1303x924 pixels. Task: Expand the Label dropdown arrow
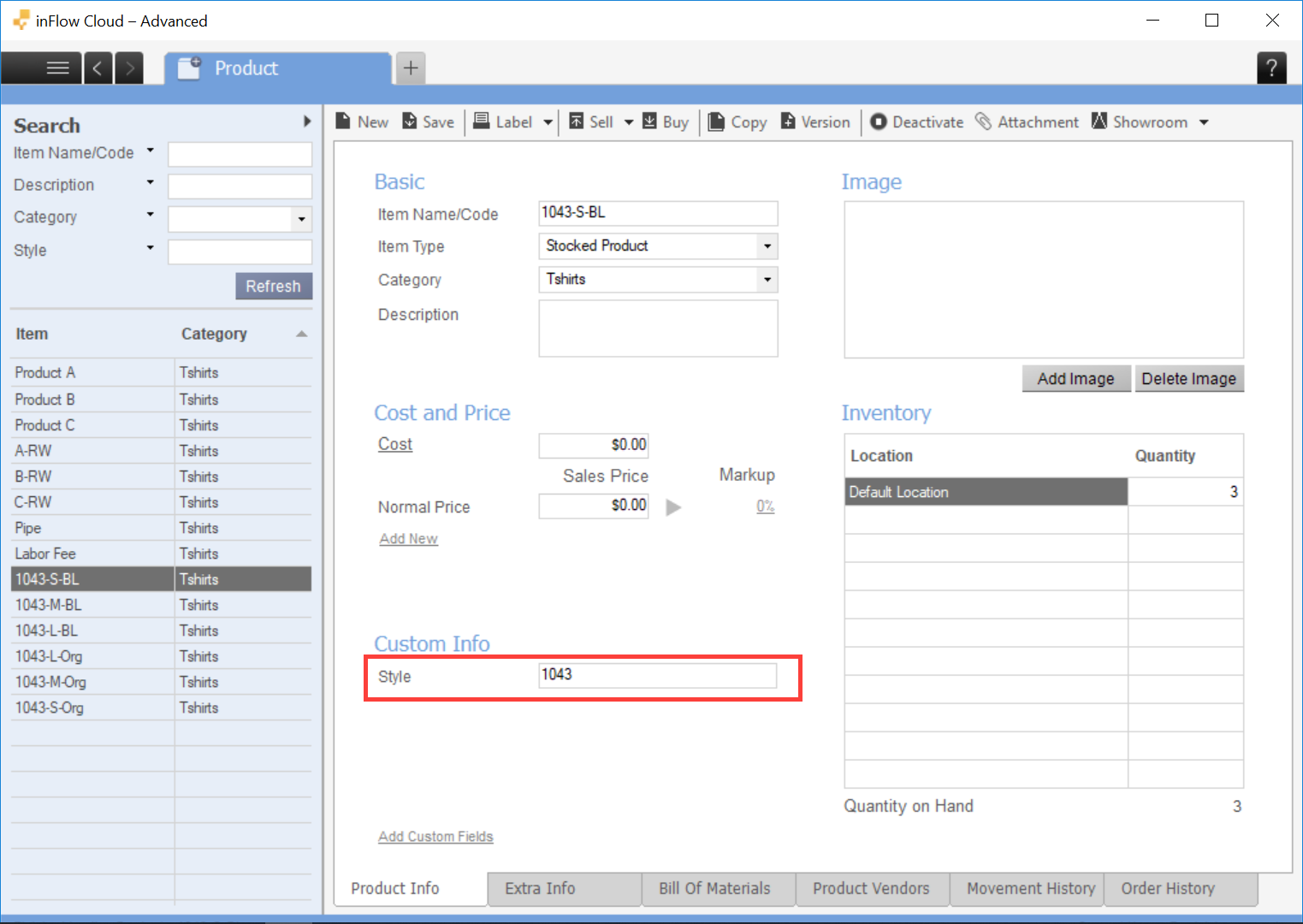pyautogui.click(x=548, y=122)
